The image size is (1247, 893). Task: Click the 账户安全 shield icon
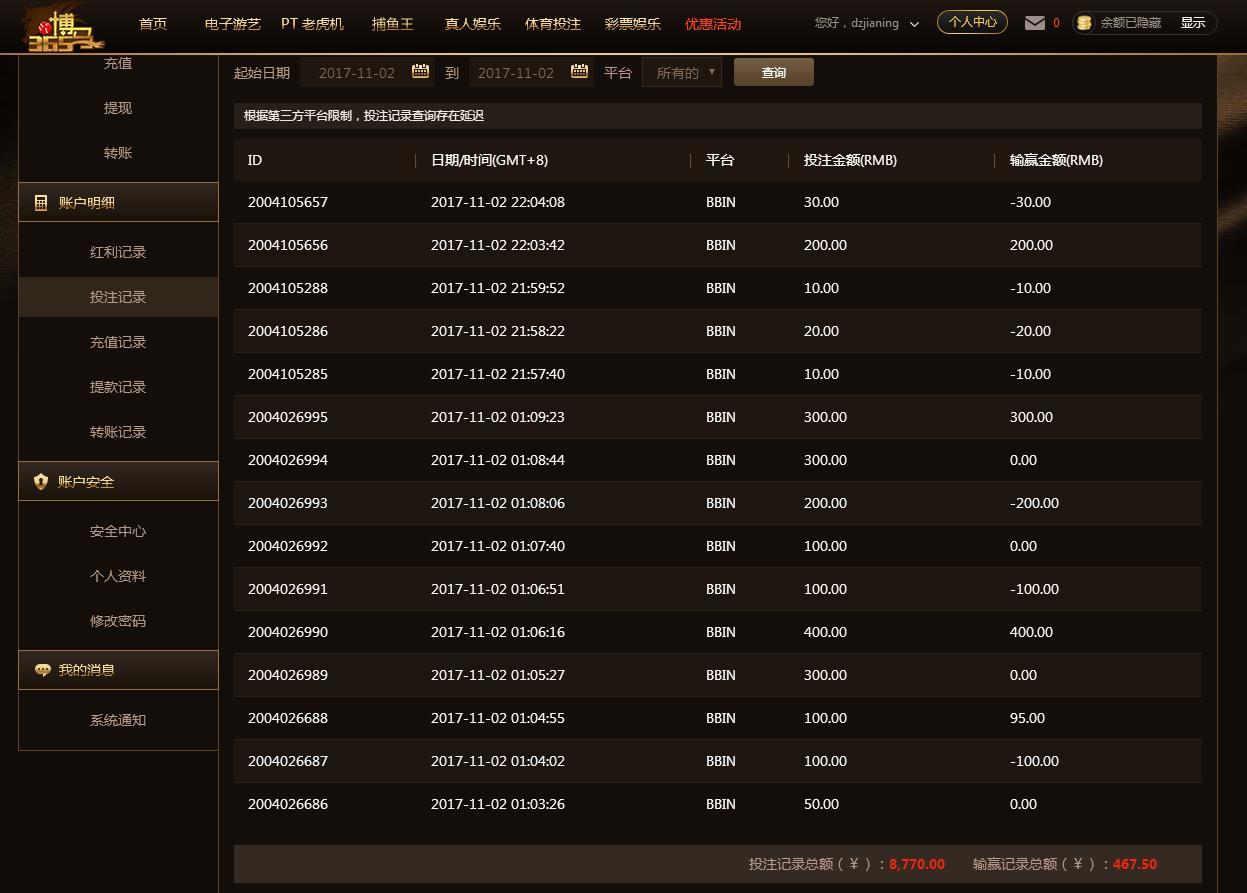tap(41, 481)
